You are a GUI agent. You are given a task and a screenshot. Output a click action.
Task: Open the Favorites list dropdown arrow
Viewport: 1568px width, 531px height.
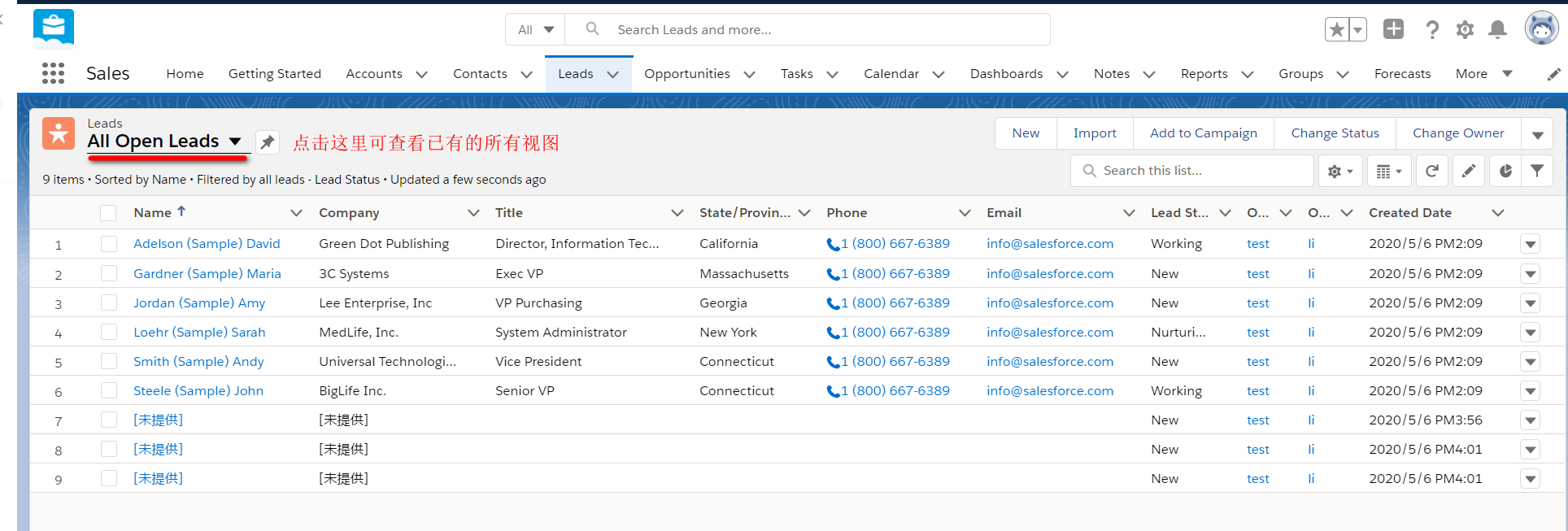pyautogui.click(x=1357, y=30)
